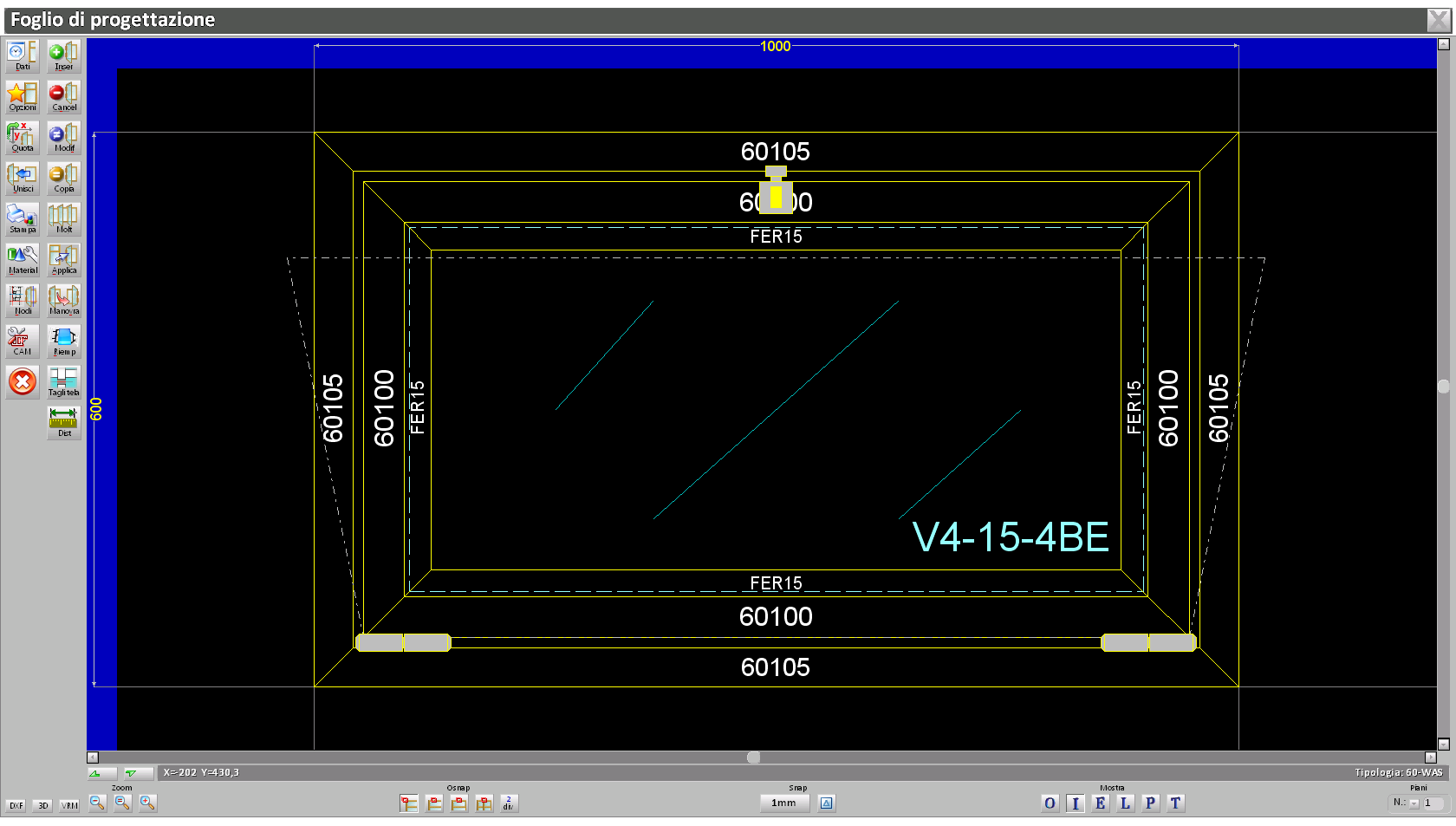The height and width of the screenshot is (826, 1456).
Task: Click the Piani number field
Action: pyautogui.click(x=1434, y=803)
